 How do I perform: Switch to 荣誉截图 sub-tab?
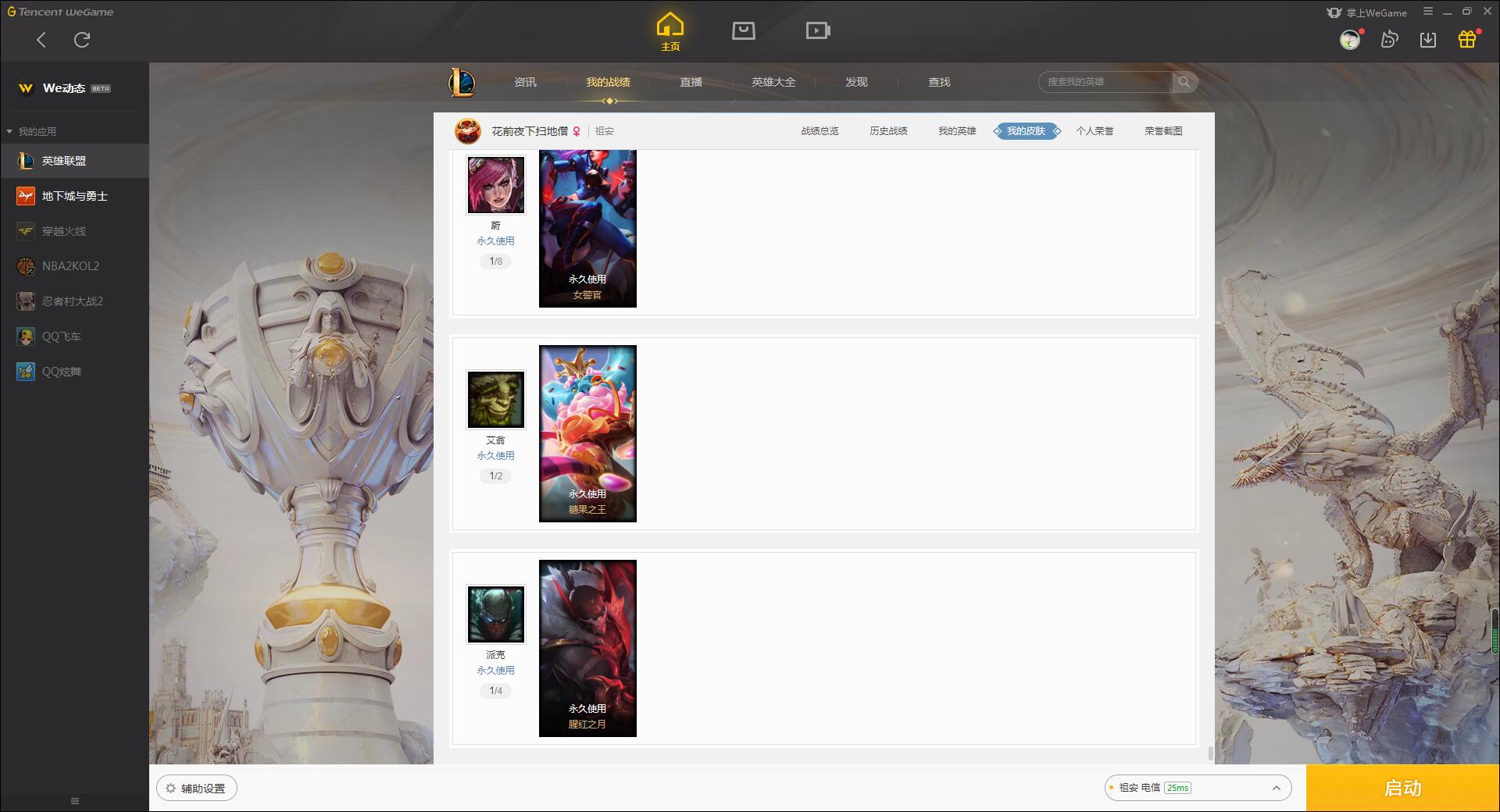pos(1163,131)
